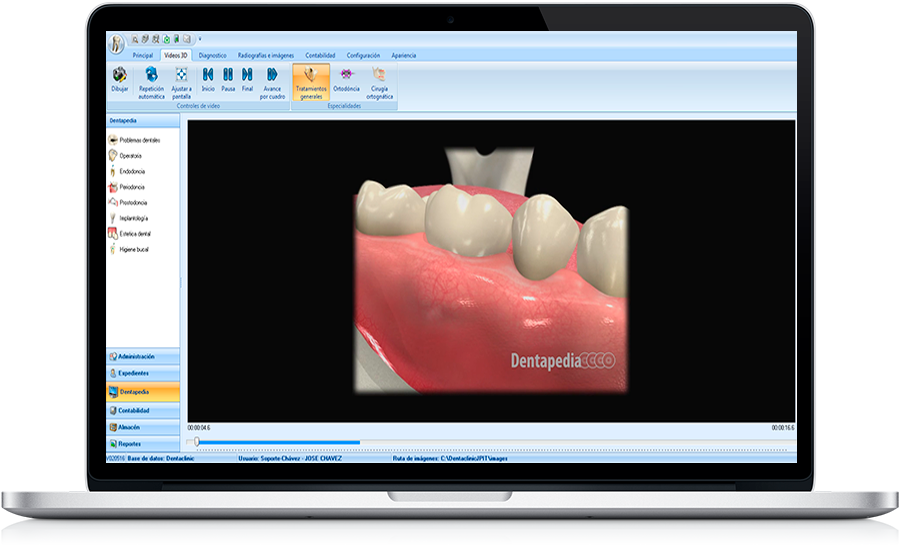Switch to Radiografías e imágenes tab

coord(266,55)
